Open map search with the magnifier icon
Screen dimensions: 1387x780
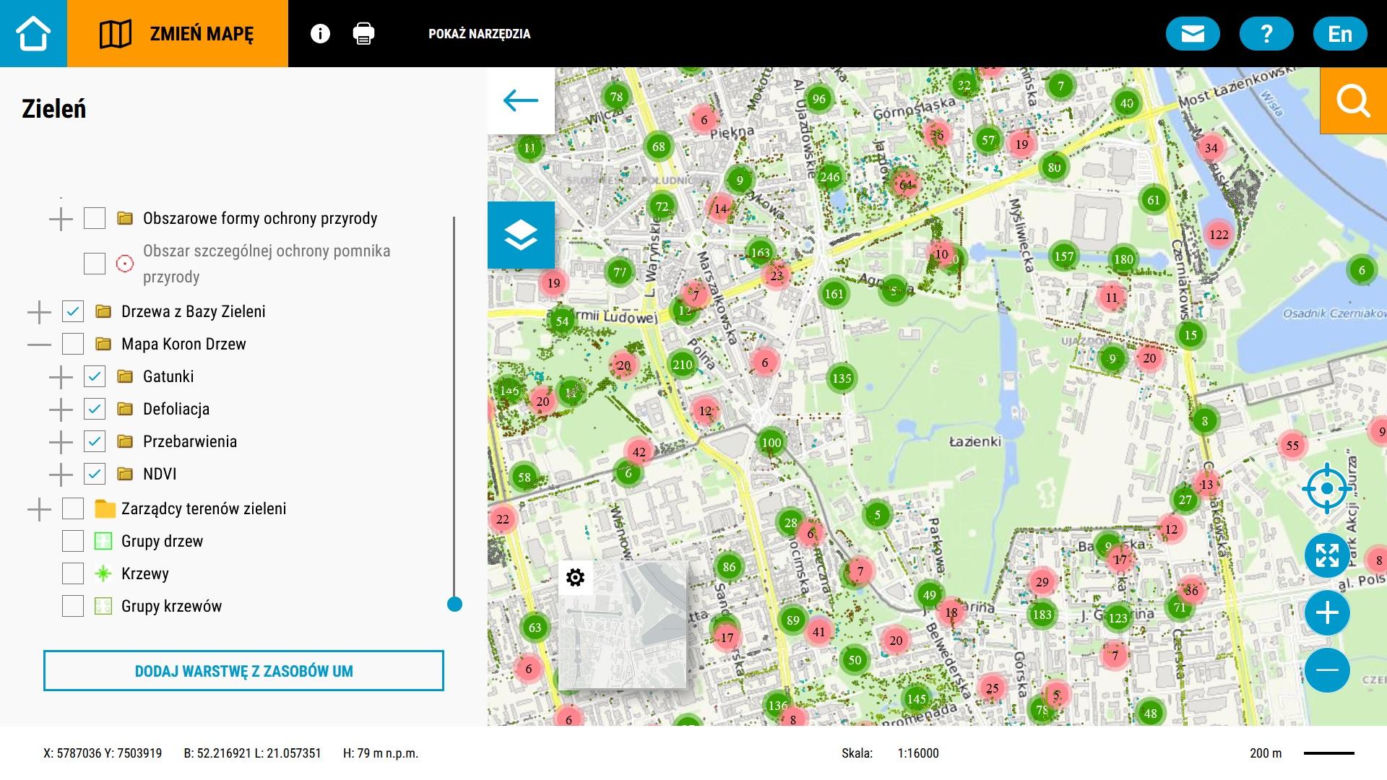pos(1353,100)
